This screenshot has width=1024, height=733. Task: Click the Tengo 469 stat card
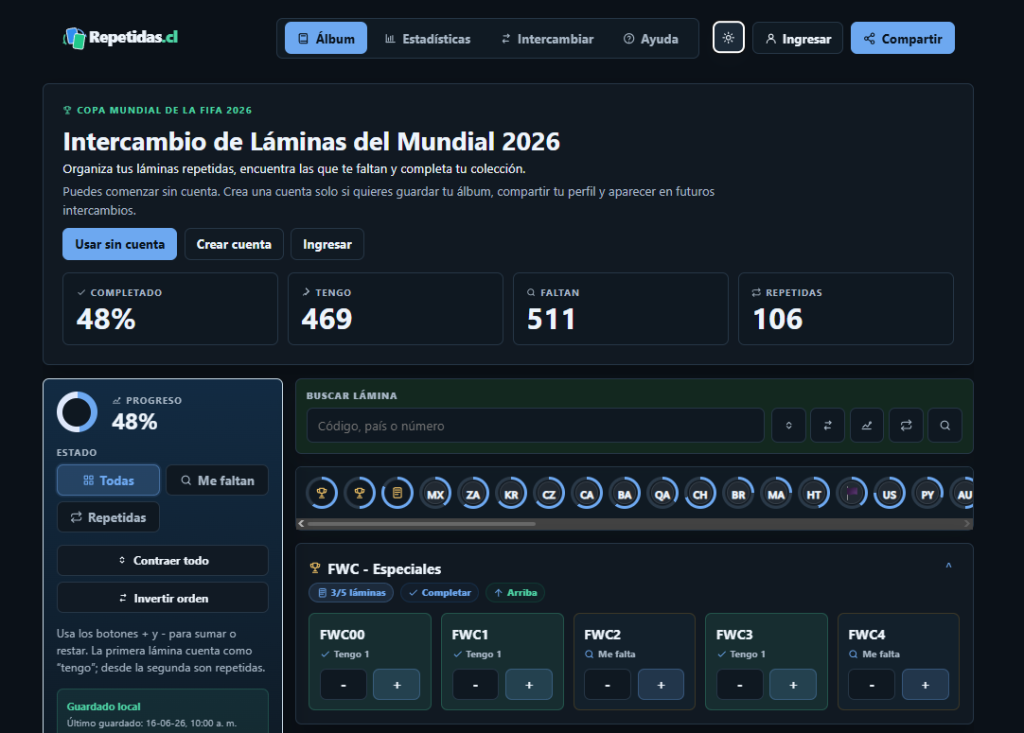click(x=395, y=308)
